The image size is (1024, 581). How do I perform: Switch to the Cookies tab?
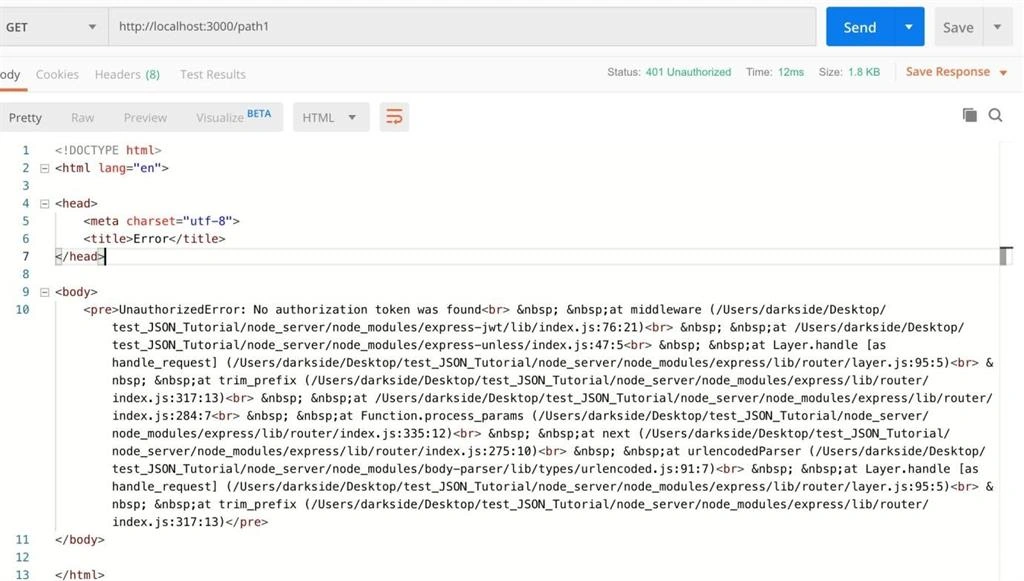[57, 74]
